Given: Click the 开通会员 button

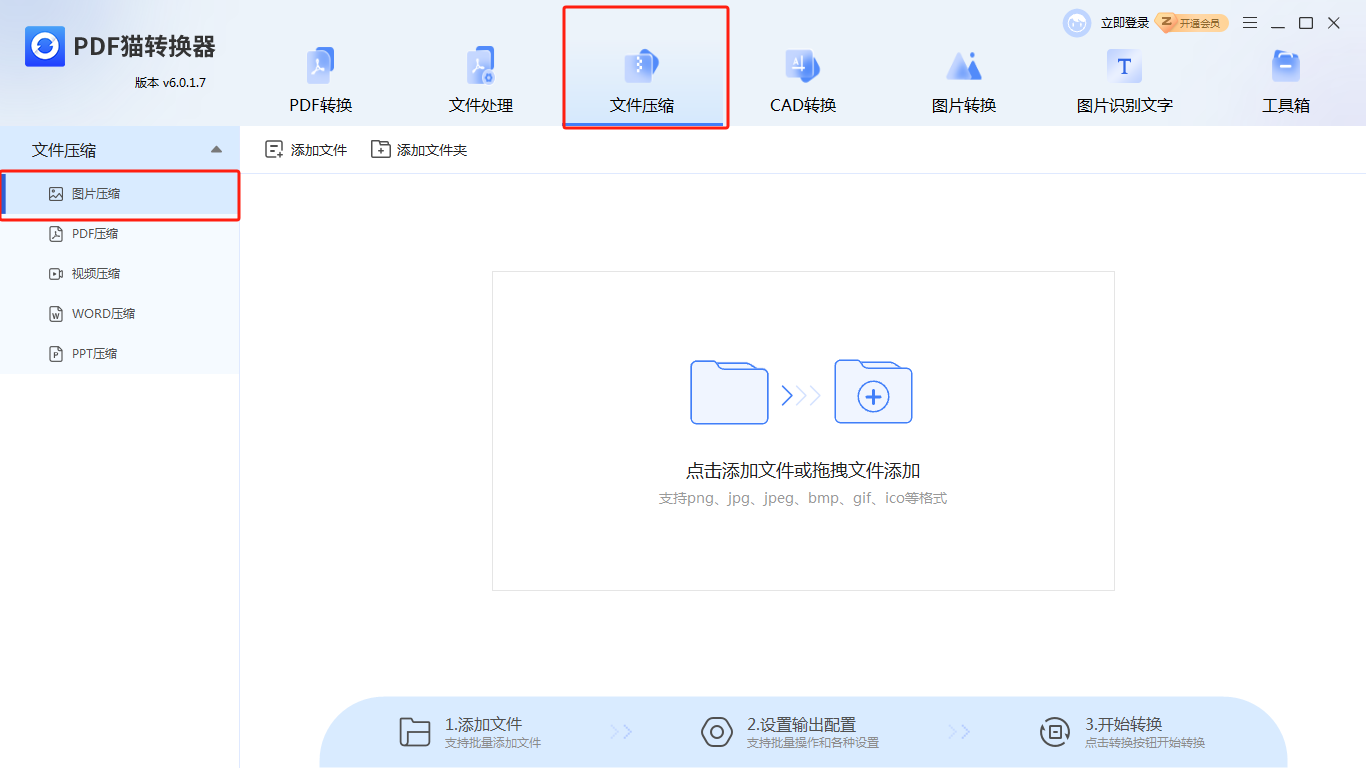Looking at the screenshot, I should click(1192, 23).
